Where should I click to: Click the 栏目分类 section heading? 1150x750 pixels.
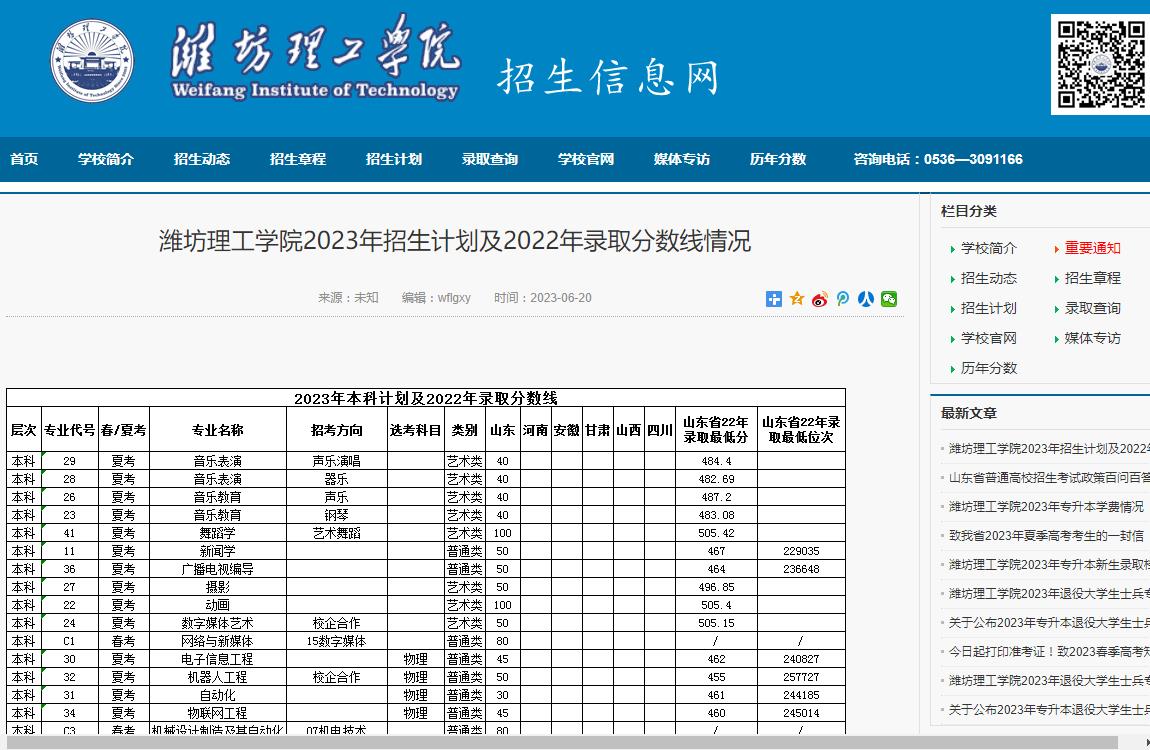coord(969,211)
